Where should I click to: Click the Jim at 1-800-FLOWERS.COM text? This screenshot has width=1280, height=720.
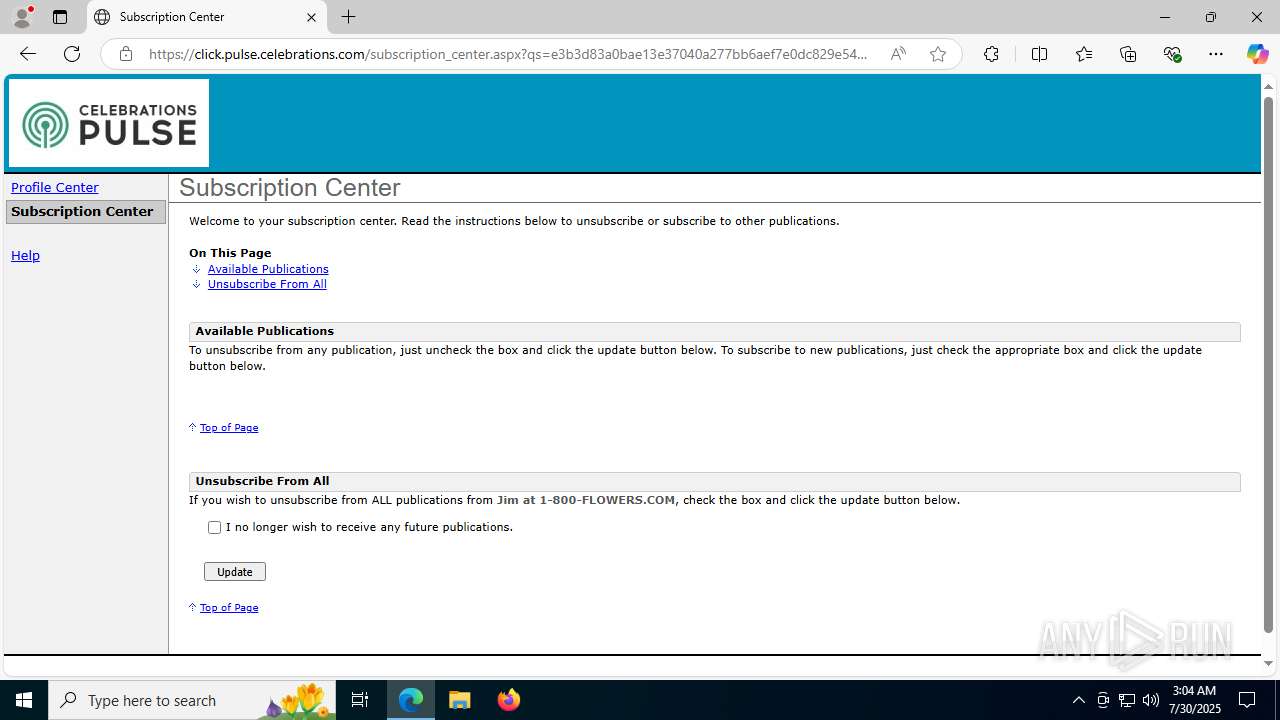[586, 500]
